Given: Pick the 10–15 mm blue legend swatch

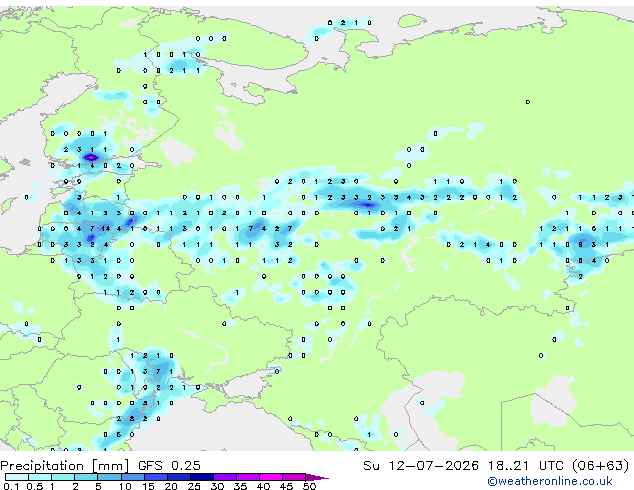Looking at the screenshot, I should click(x=132, y=477).
